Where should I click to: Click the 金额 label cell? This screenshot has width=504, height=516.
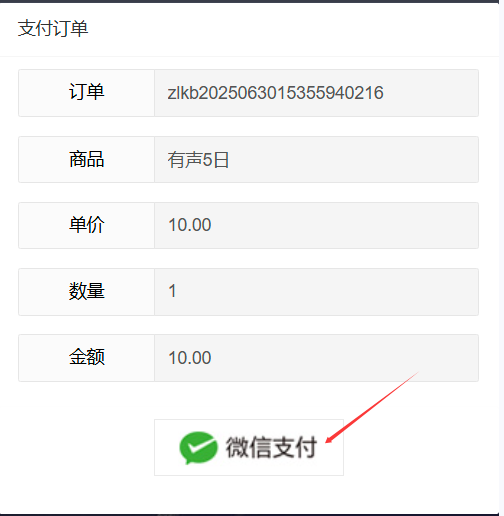pos(86,358)
